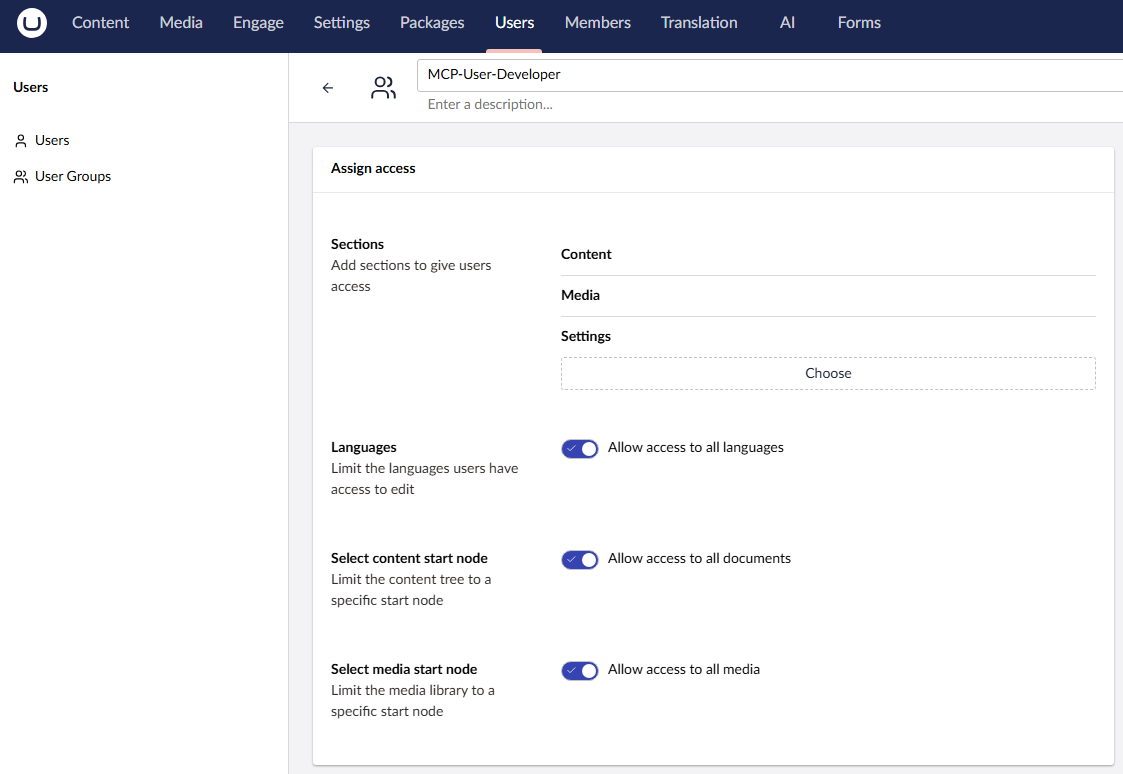Open the Forms section

pos(859,23)
